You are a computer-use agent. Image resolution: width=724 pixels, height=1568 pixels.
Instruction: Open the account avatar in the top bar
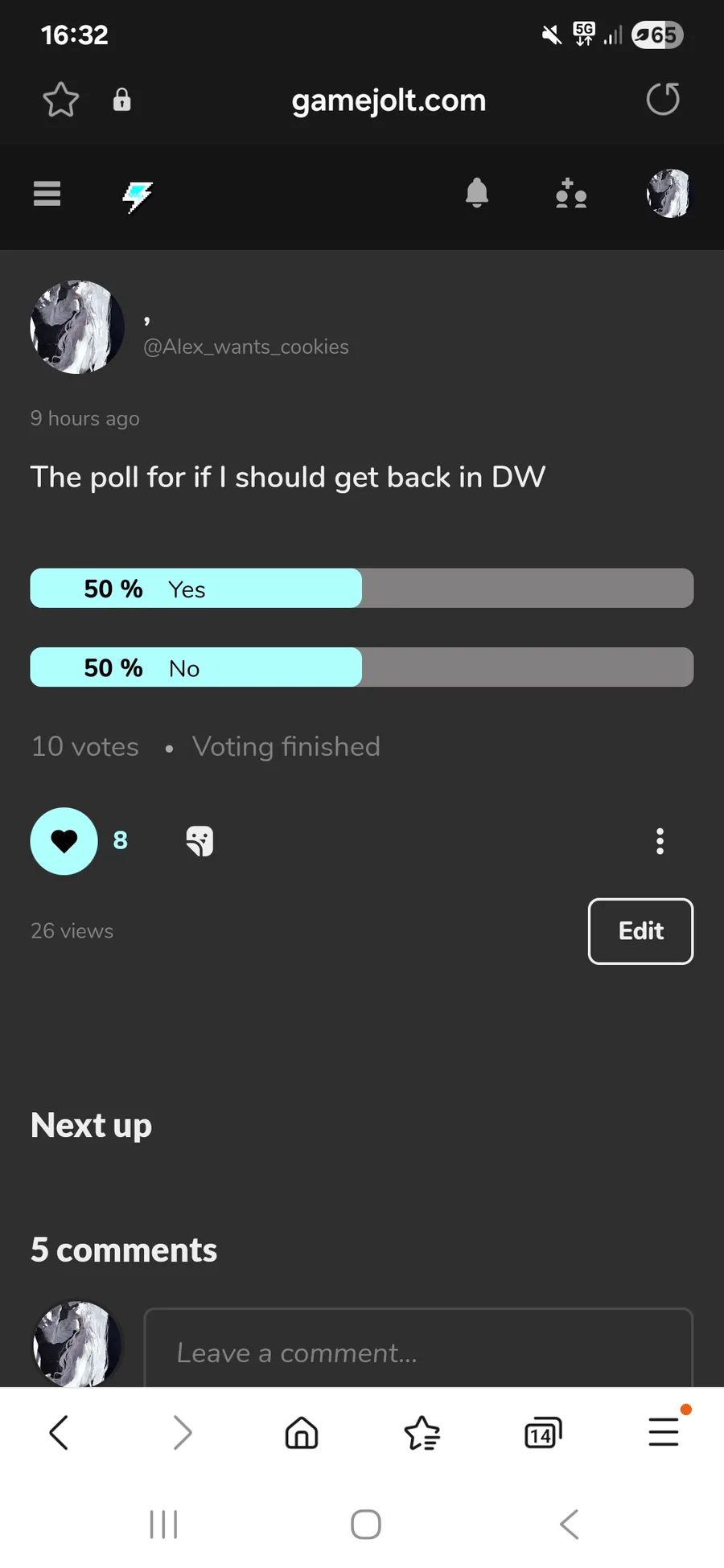pos(668,194)
